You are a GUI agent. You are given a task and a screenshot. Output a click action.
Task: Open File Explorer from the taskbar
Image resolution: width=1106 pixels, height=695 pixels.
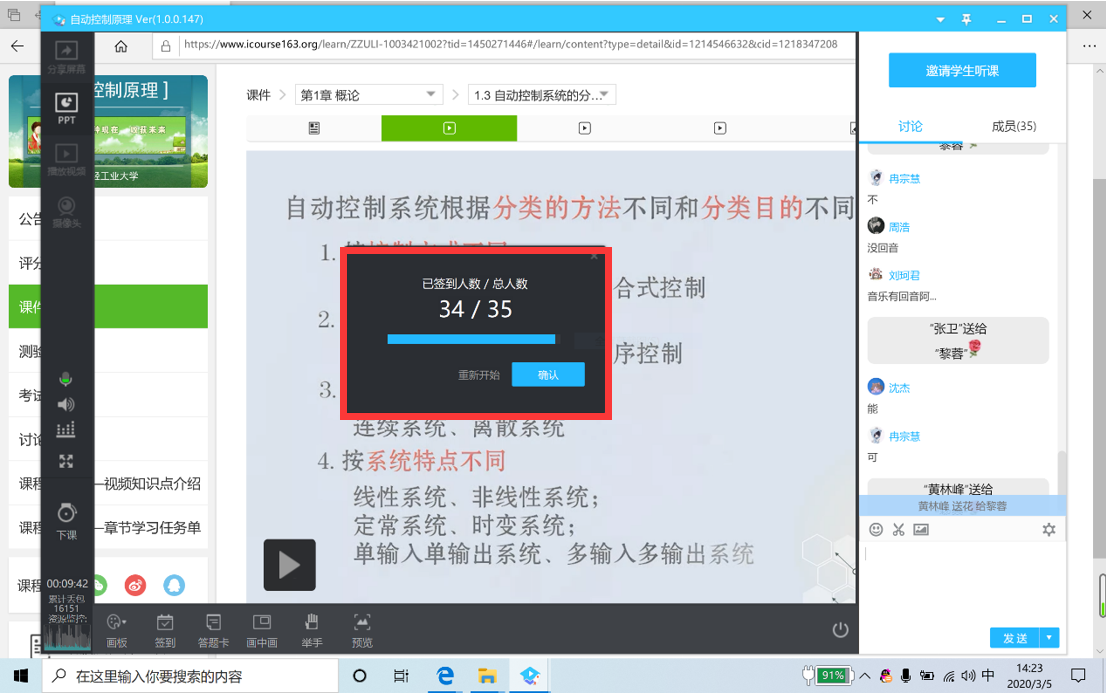[487, 676]
